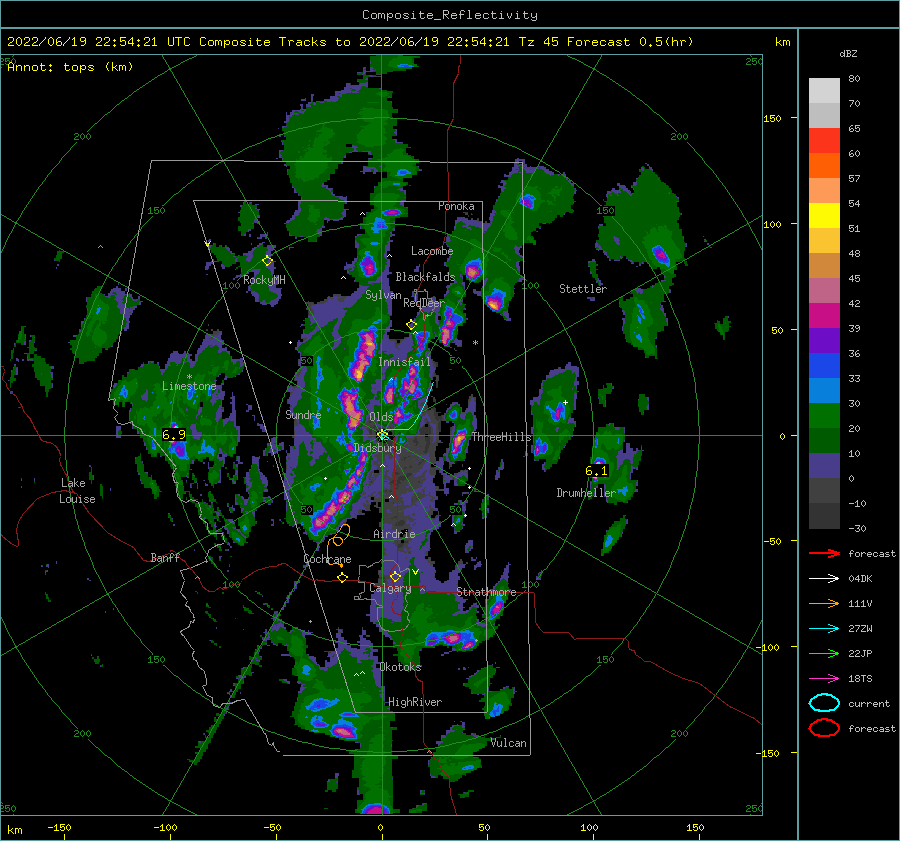Image resolution: width=900 pixels, height=841 pixels.
Task: Click the Airdrie city label
Action: click(394, 534)
